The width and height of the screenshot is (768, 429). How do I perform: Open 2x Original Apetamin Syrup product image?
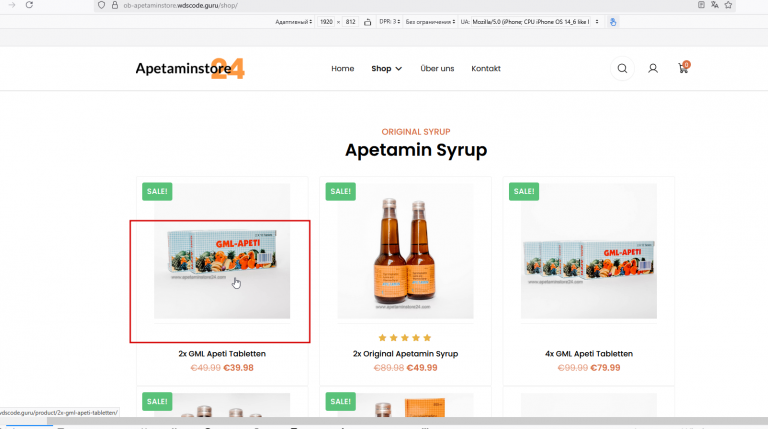pos(406,251)
